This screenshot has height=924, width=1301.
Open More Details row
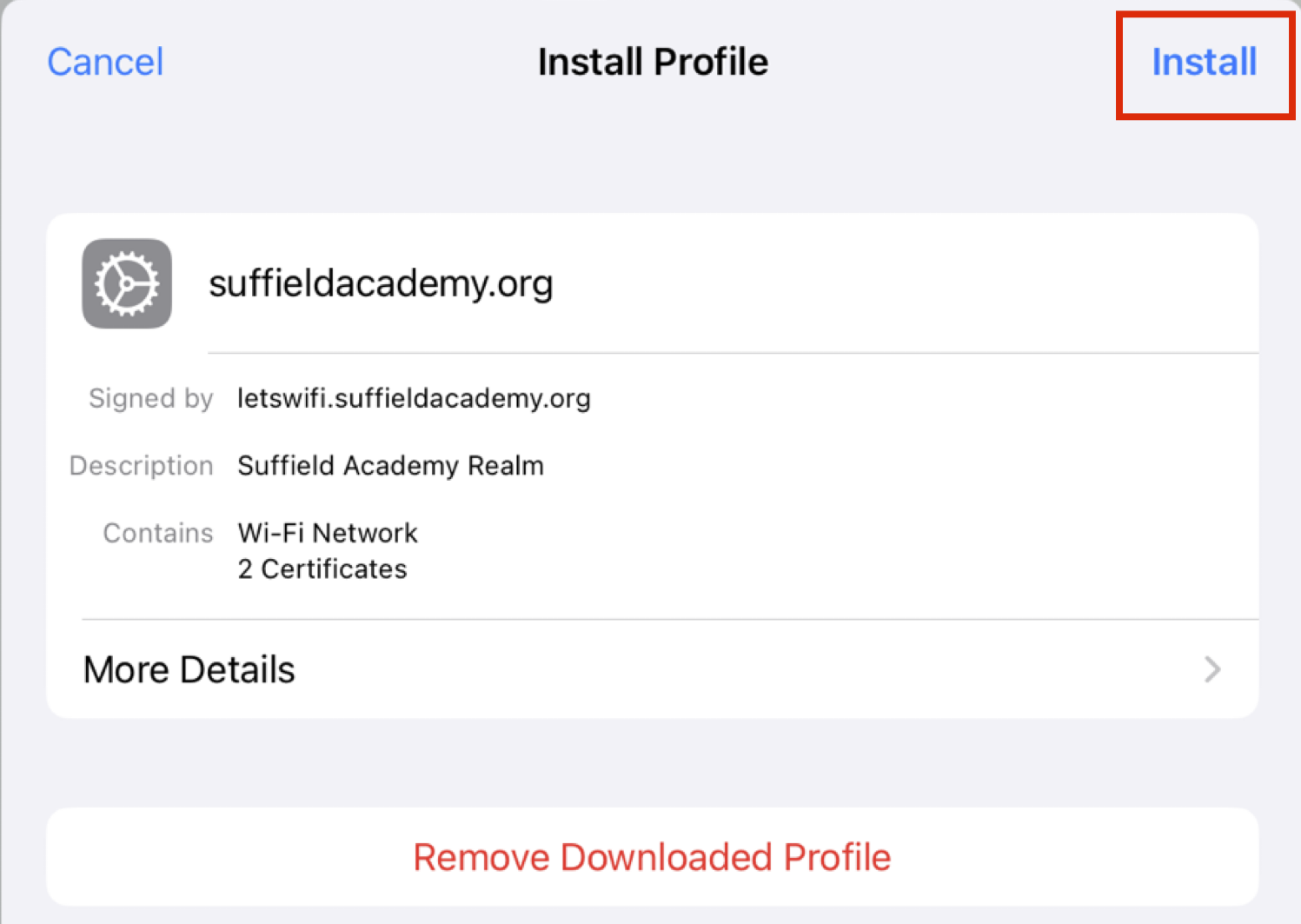click(x=652, y=669)
